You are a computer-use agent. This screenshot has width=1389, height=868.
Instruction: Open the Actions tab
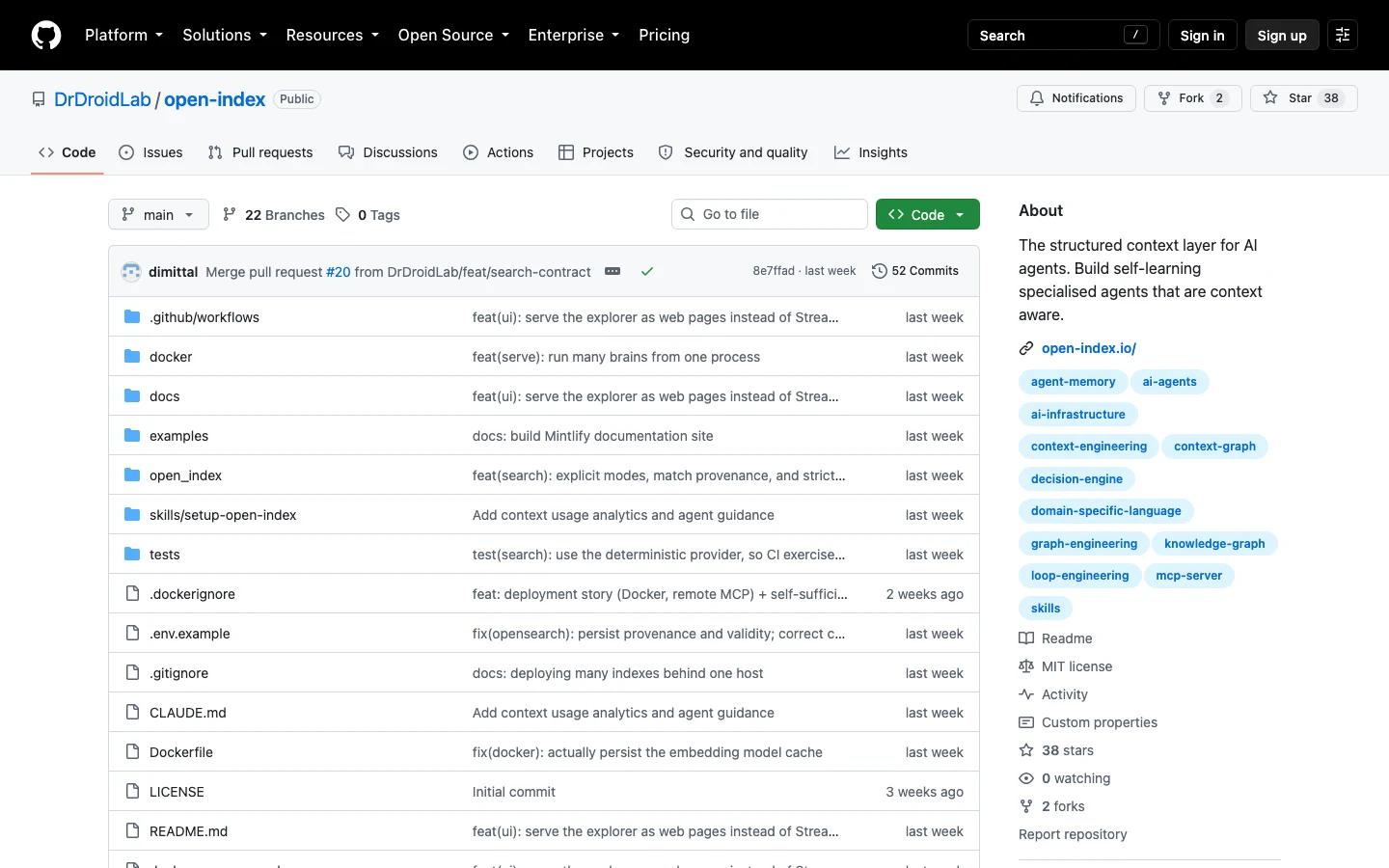(x=498, y=152)
